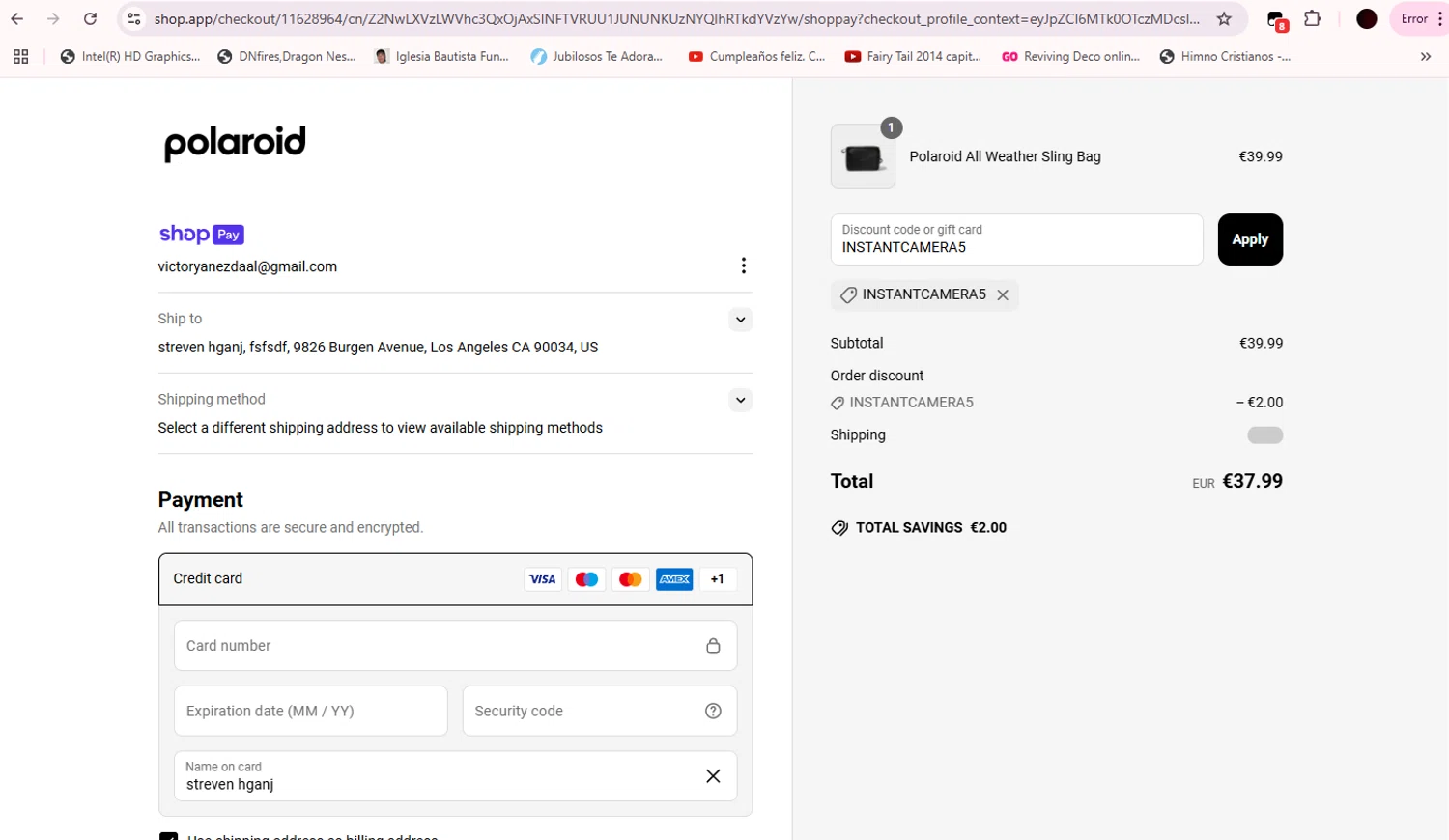Screen dimensions: 1449x840
Task: Open Reviving Deco online bookmark
Action: 1070,57
